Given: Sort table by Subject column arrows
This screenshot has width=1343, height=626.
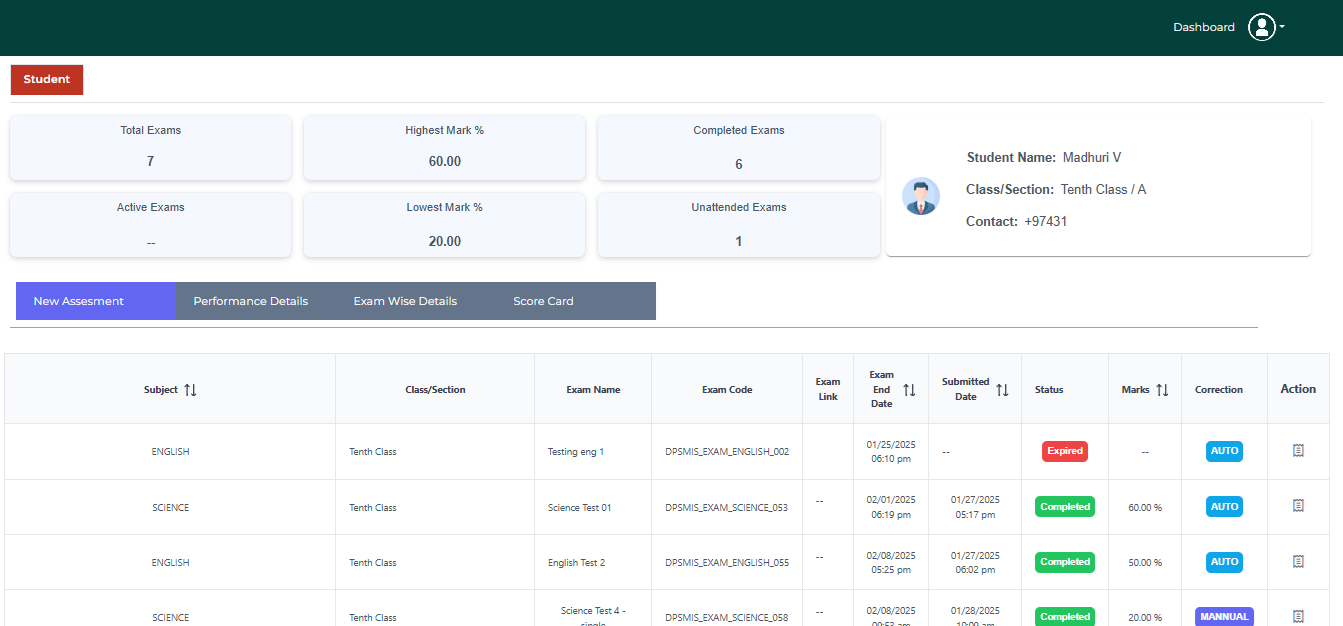Looking at the screenshot, I should pos(190,390).
